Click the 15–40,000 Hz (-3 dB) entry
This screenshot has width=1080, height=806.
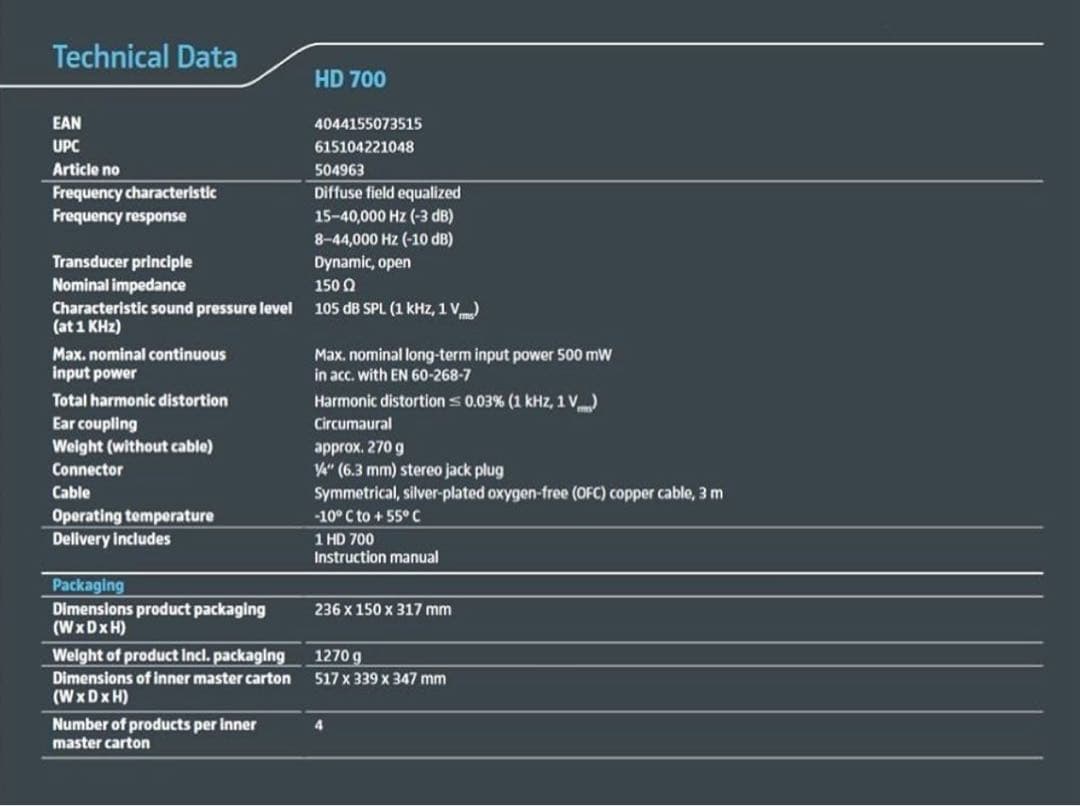[385, 216]
